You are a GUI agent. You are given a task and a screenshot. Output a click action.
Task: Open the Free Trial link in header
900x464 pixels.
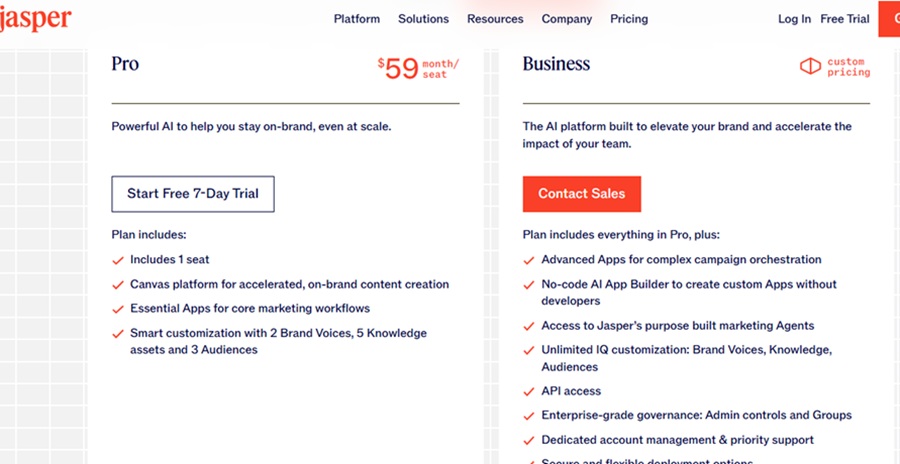[x=845, y=19]
